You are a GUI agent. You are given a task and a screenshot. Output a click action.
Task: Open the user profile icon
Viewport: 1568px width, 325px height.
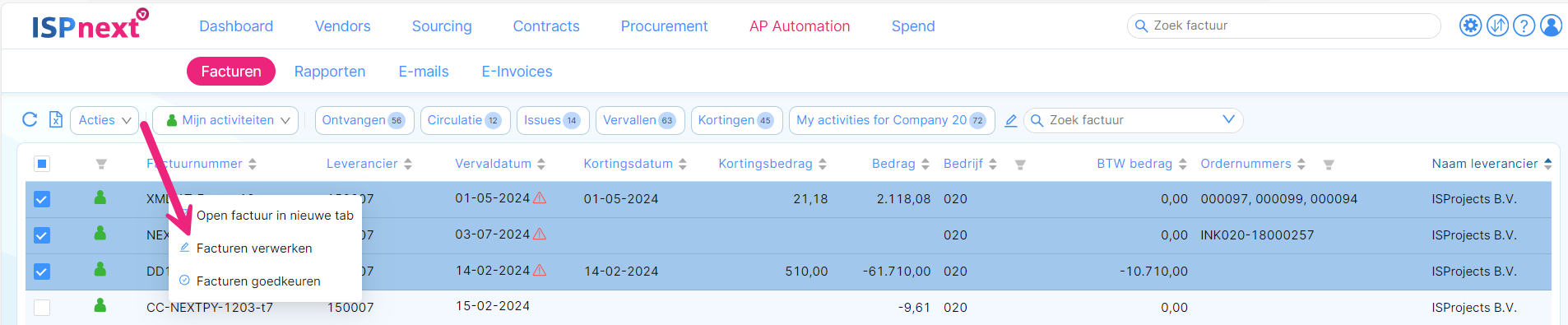(1552, 26)
